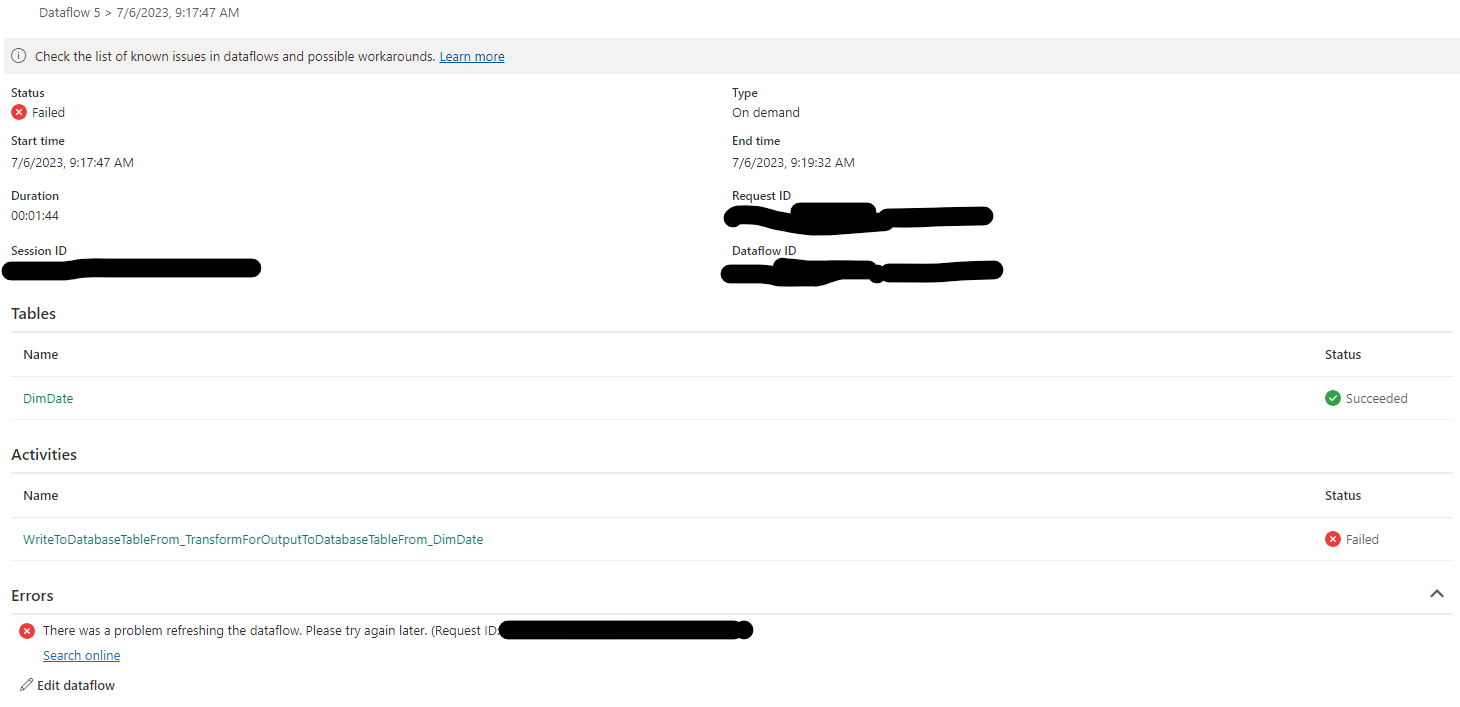Click the green Succeeded check icon for DimDate
The image size is (1460, 707).
(1332, 398)
